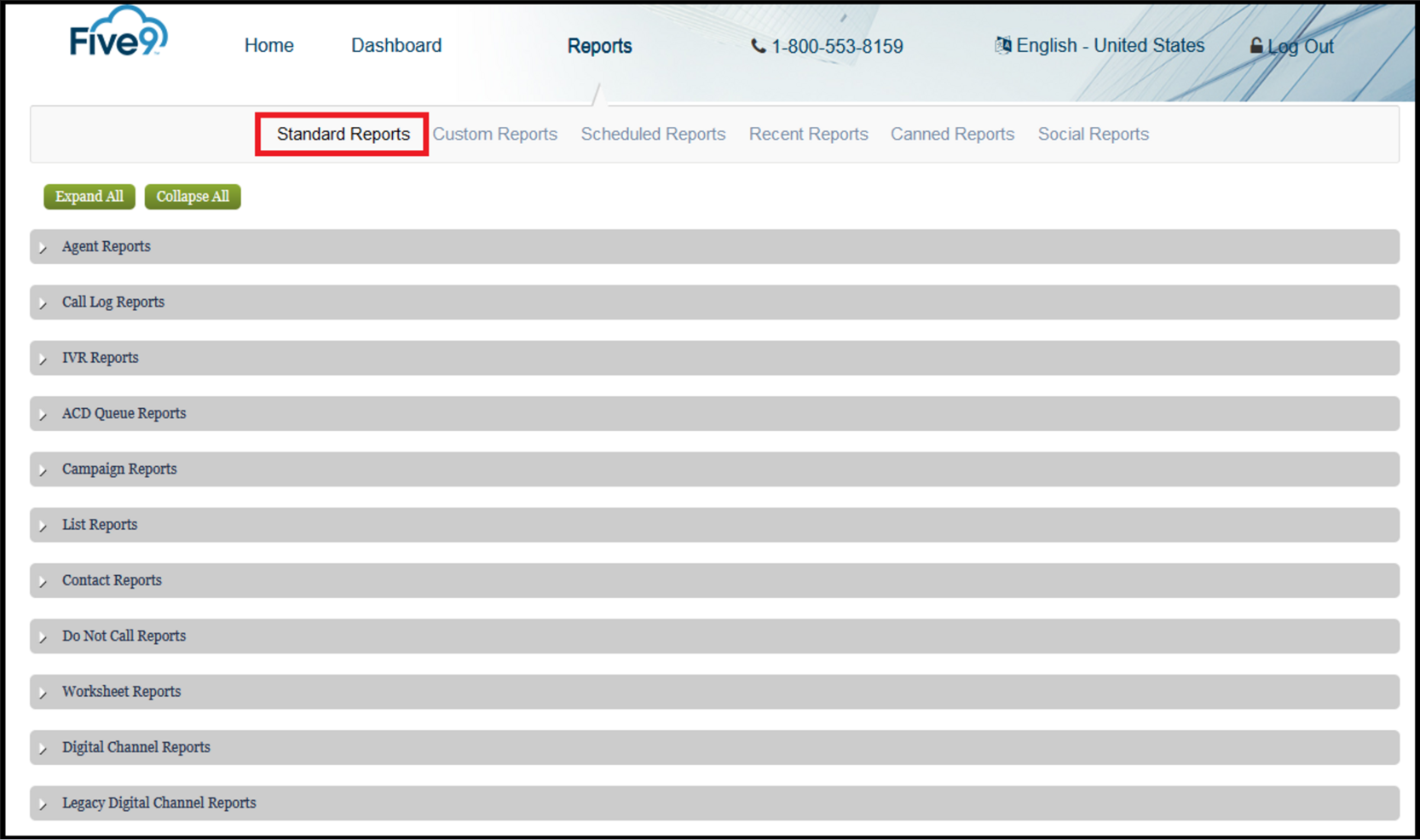Image resolution: width=1420 pixels, height=840 pixels.
Task: Click the Log Out link text
Action: click(x=1300, y=46)
